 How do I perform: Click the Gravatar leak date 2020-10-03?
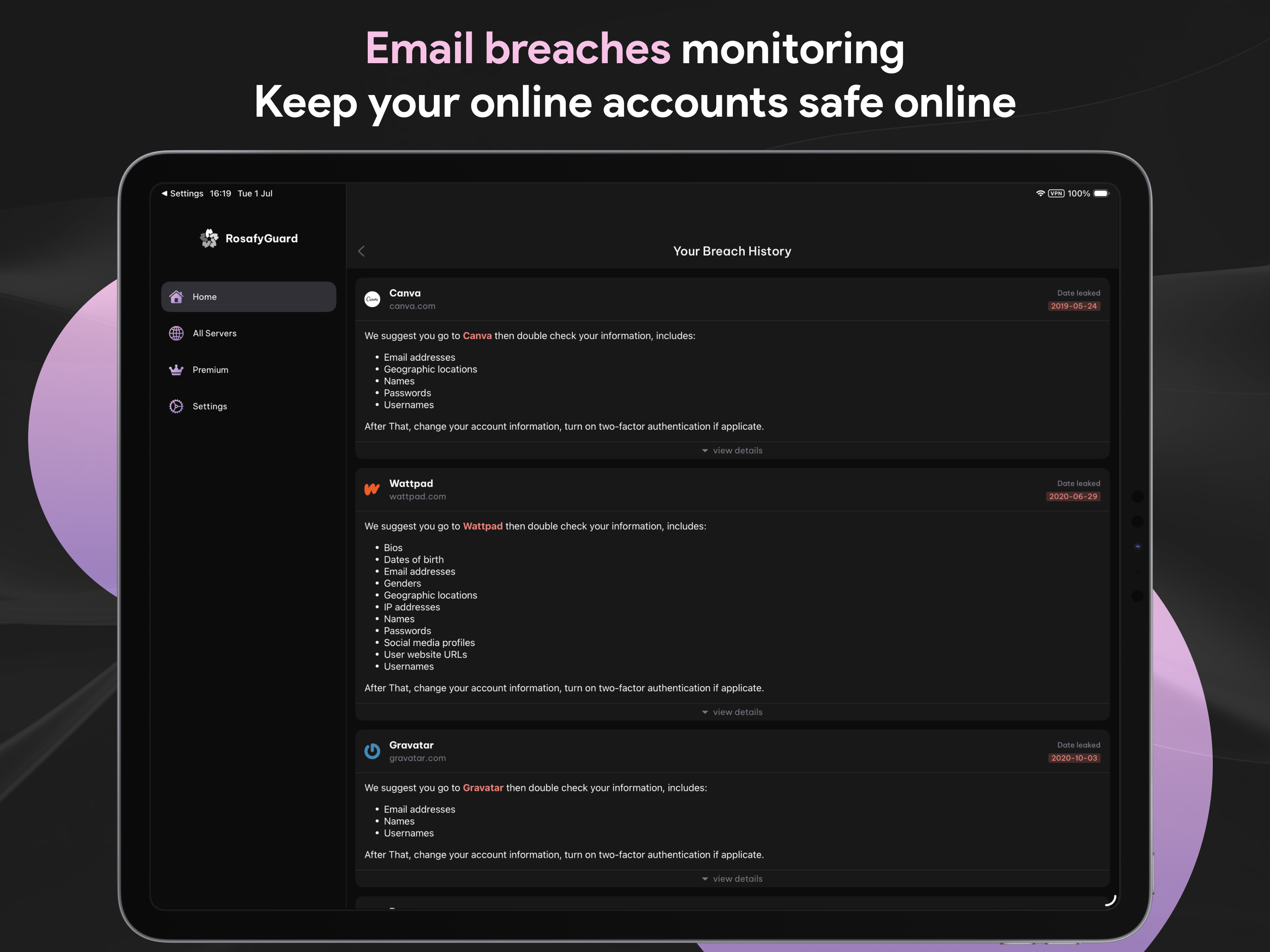[1074, 758]
